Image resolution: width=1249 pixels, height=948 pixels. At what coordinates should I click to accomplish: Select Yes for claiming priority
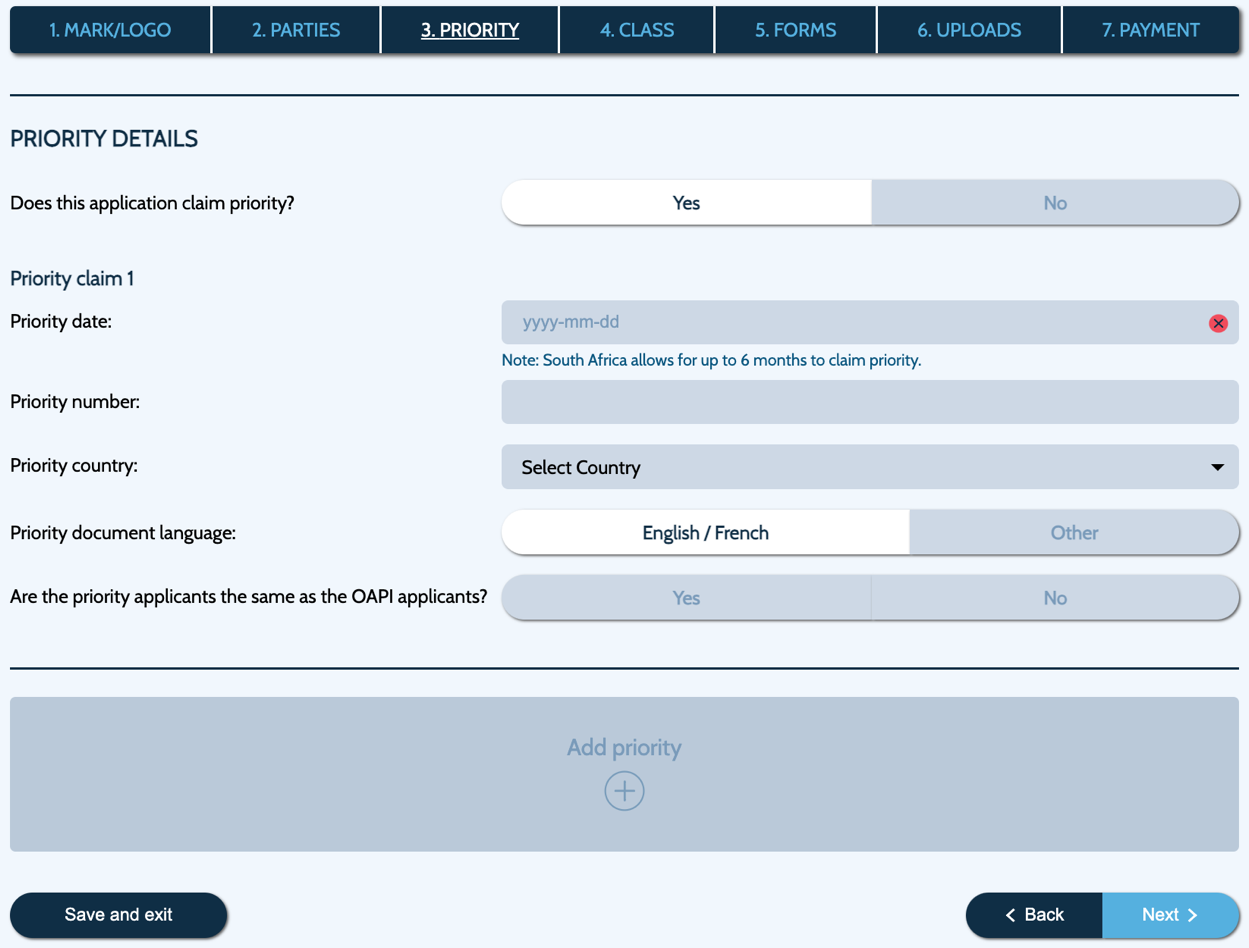686,203
